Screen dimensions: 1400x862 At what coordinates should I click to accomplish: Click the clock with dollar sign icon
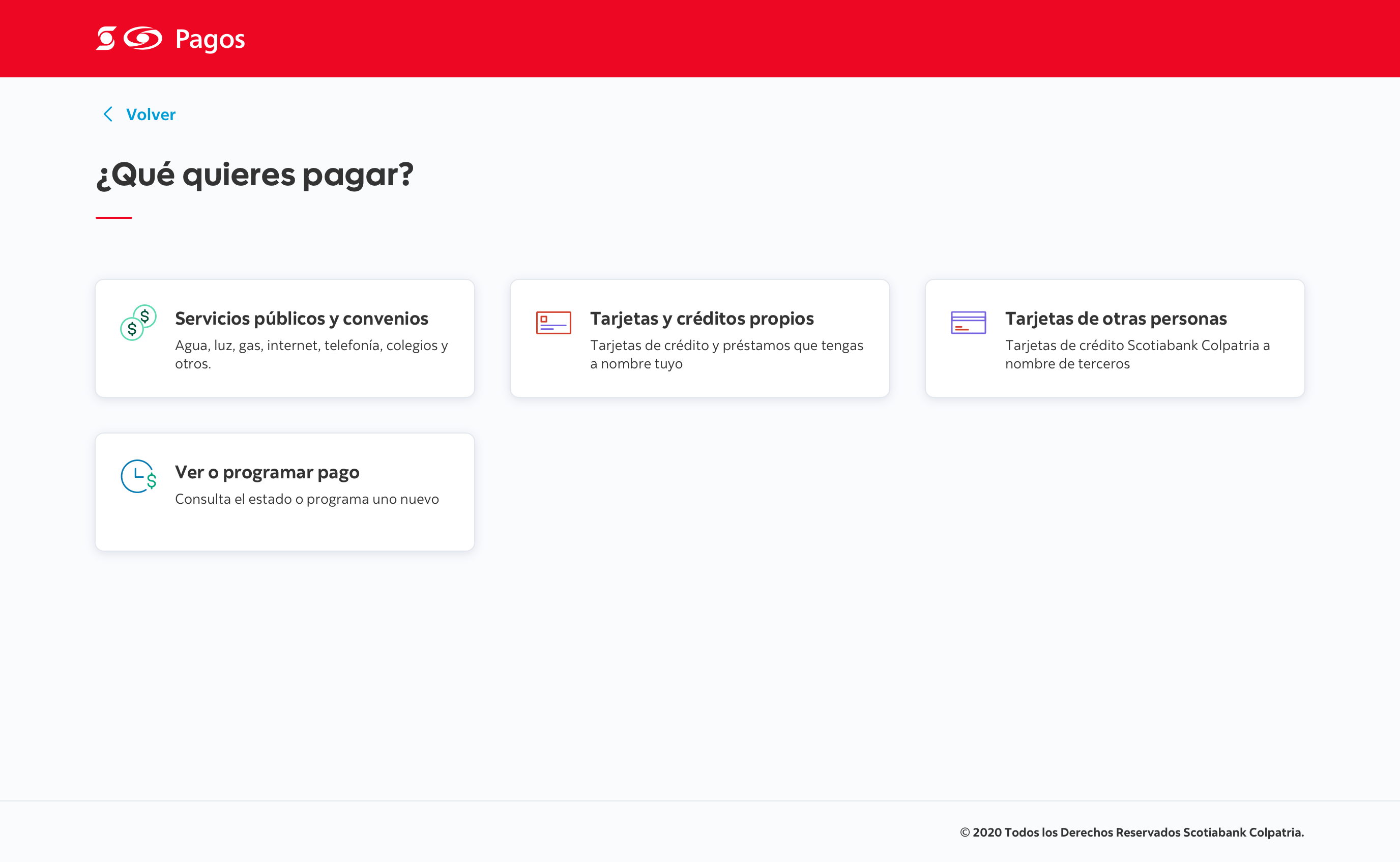[x=138, y=476]
